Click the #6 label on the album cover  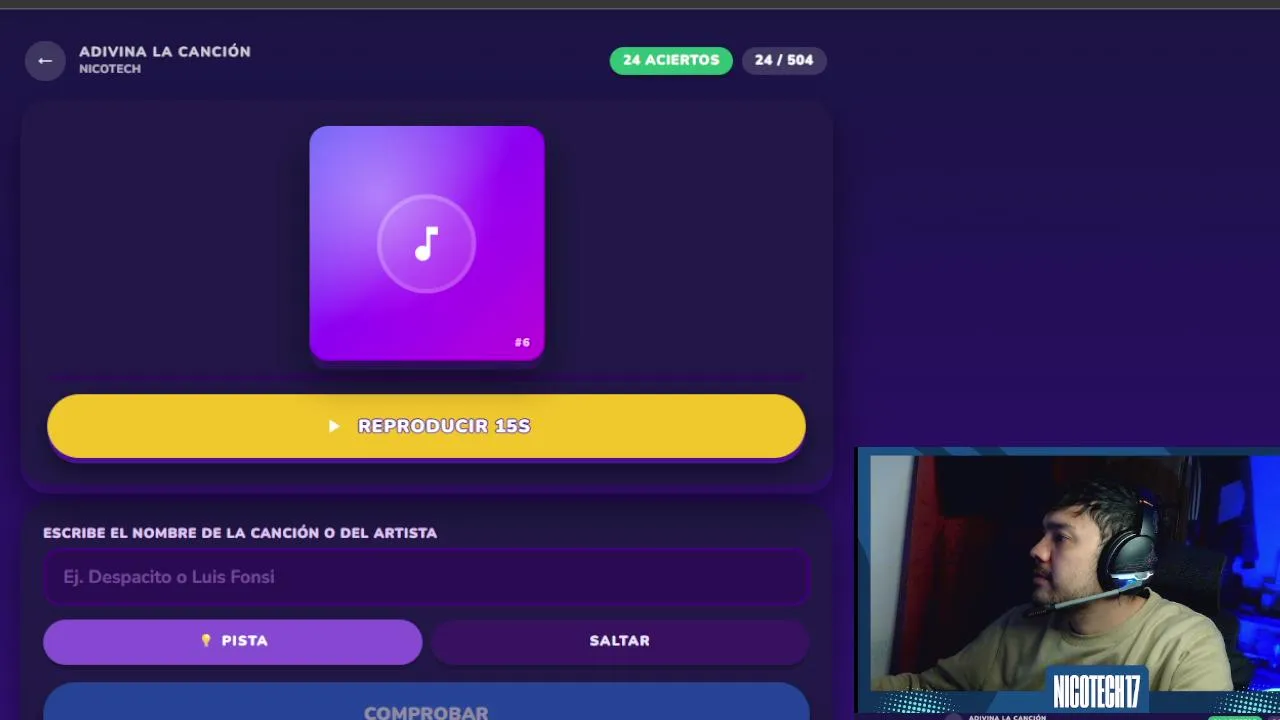(522, 342)
